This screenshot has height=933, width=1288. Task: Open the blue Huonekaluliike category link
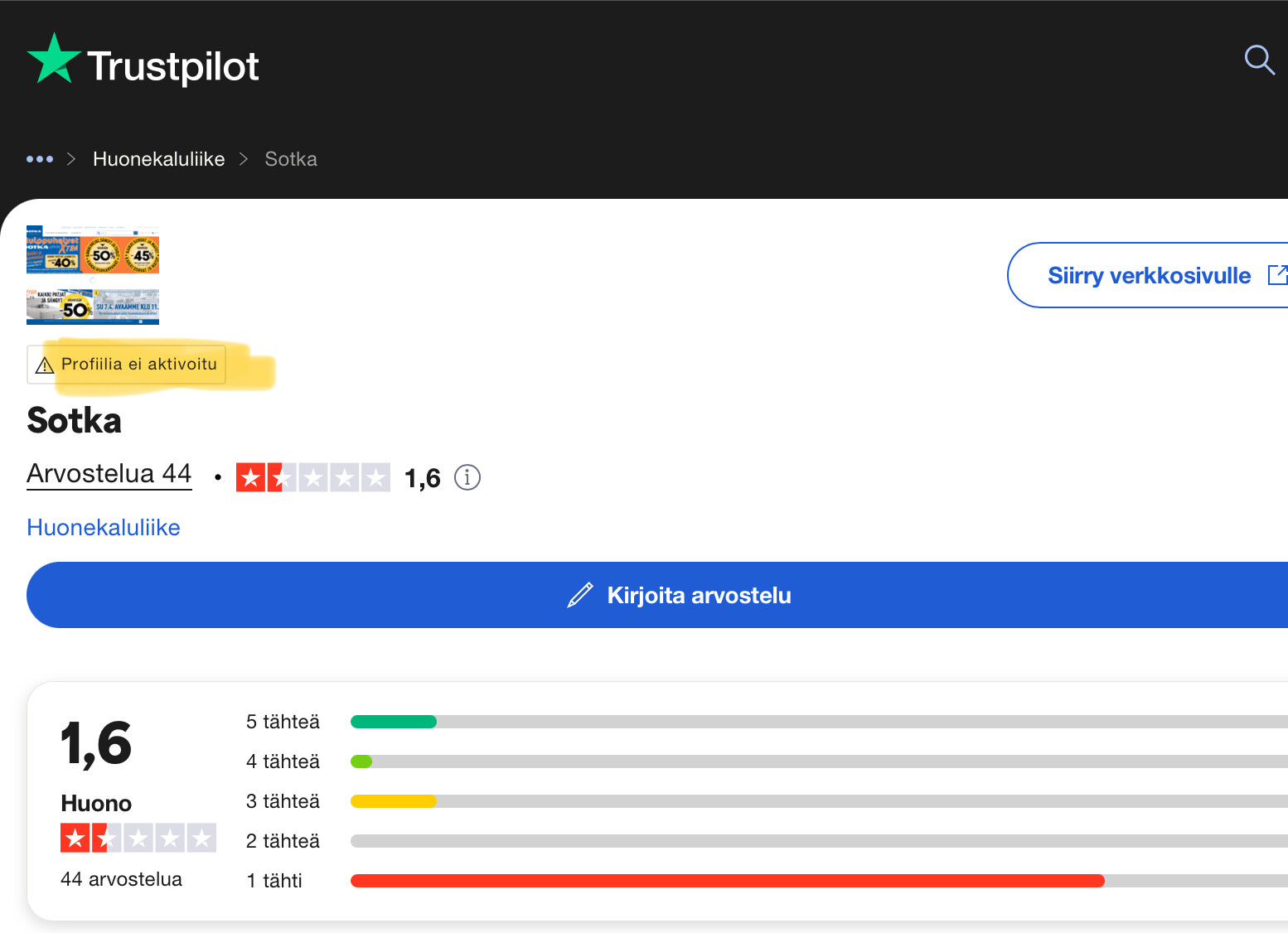tap(104, 528)
